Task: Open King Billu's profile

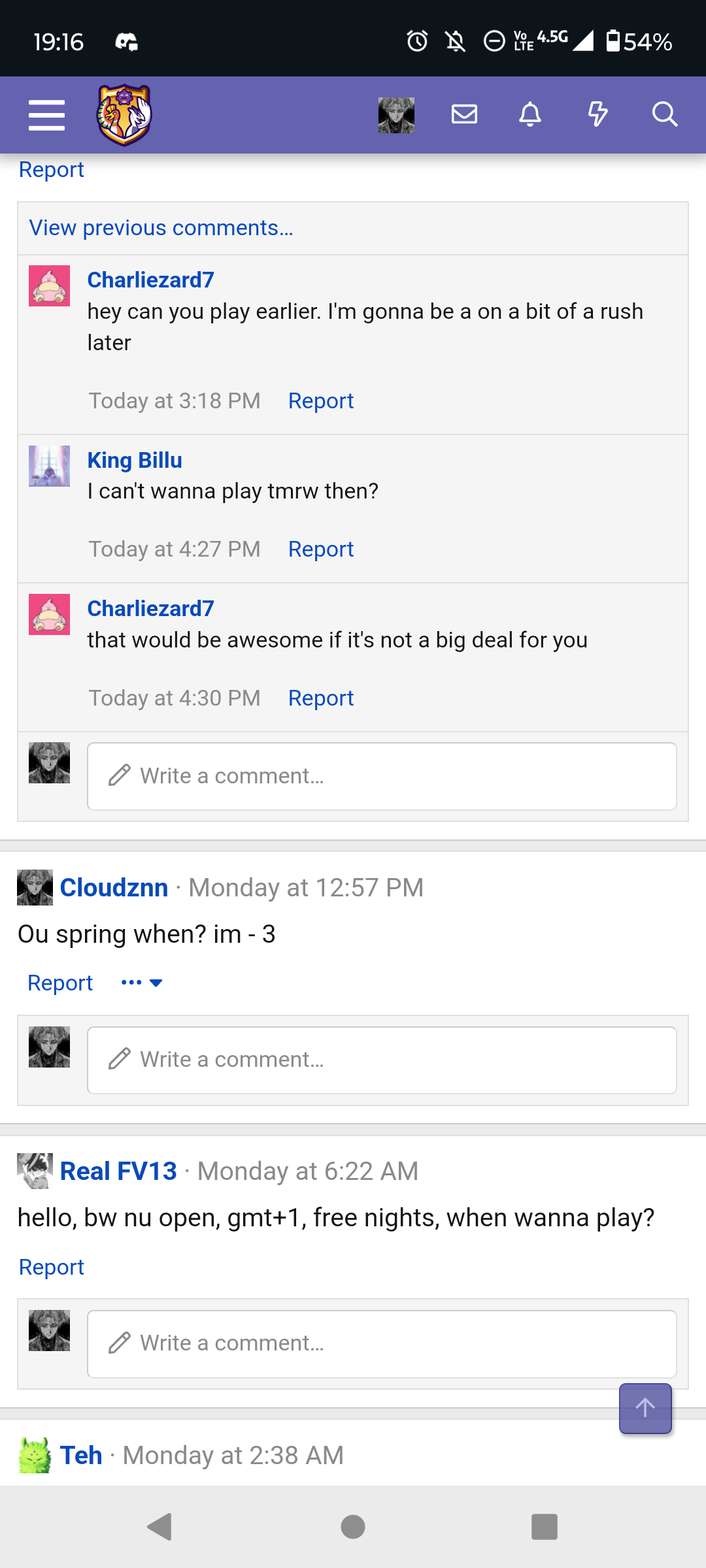Action: tap(135, 459)
